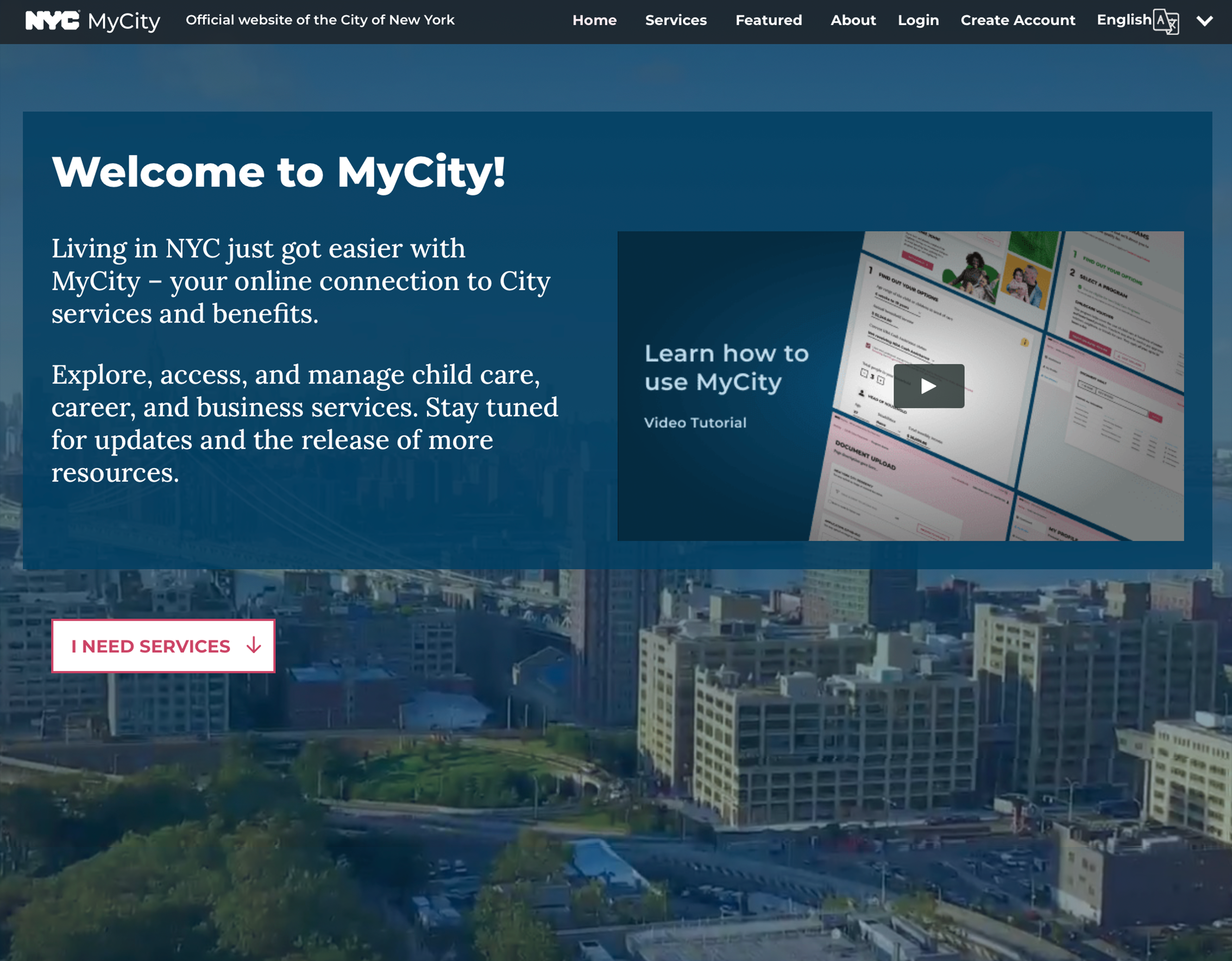Click the 'Official website of the City of New York' text
Image resolution: width=1232 pixels, height=961 pixels.
pyautogui.click(x=320, y=20)
